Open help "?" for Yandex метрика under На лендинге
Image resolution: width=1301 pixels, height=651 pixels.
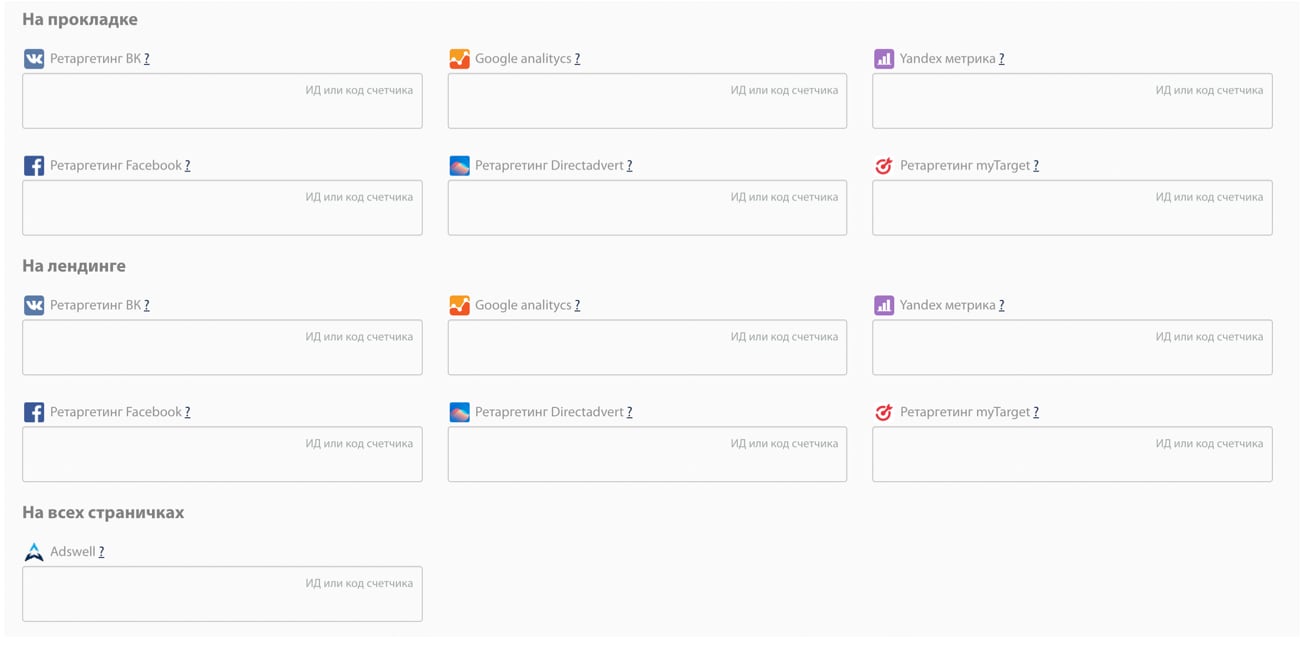(1001, 306)
